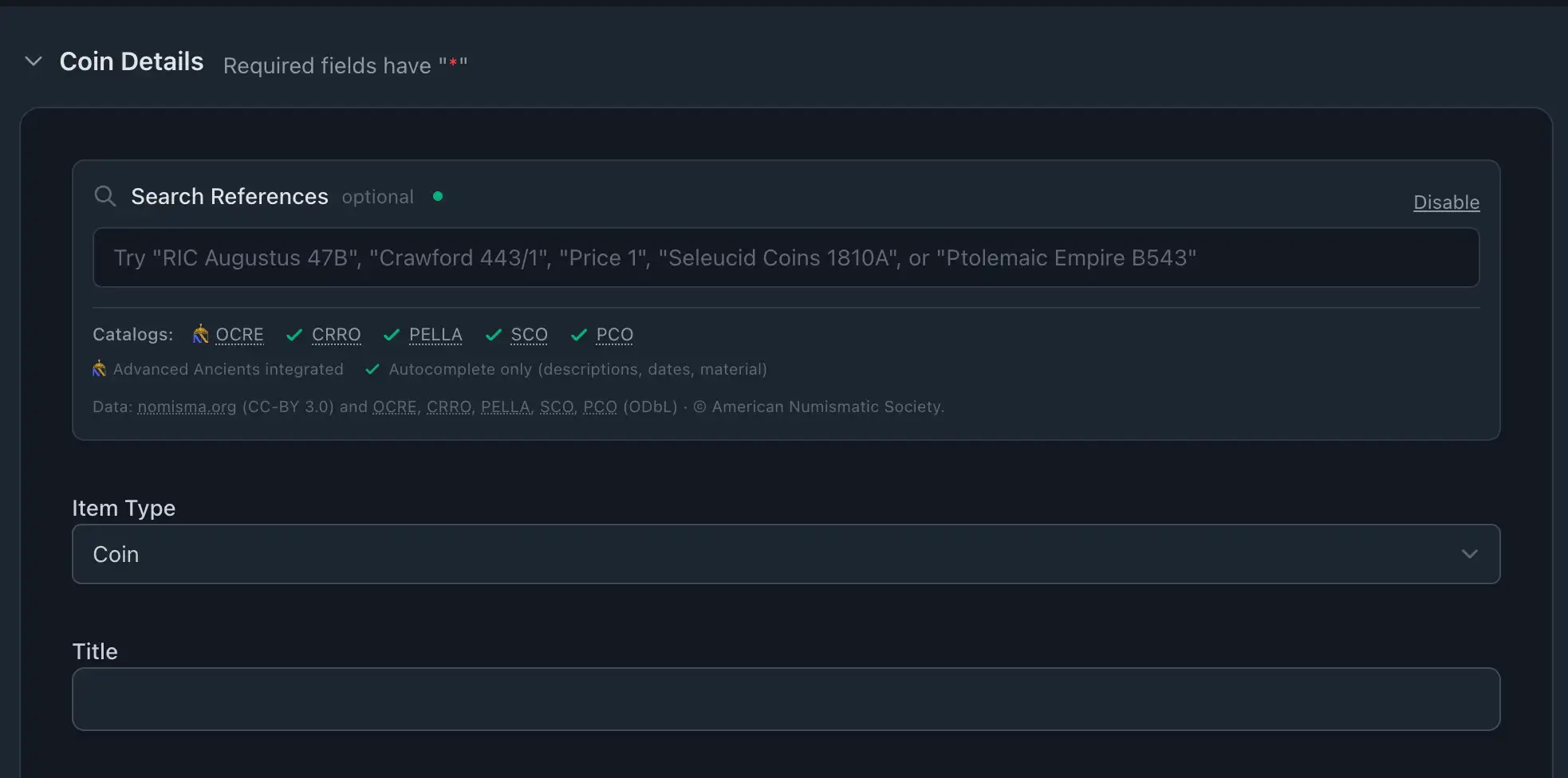Click the green checkmark beside CRRO
This screenshot has height=778, width=1568.
pyautogui.click(x=294, y=335)
